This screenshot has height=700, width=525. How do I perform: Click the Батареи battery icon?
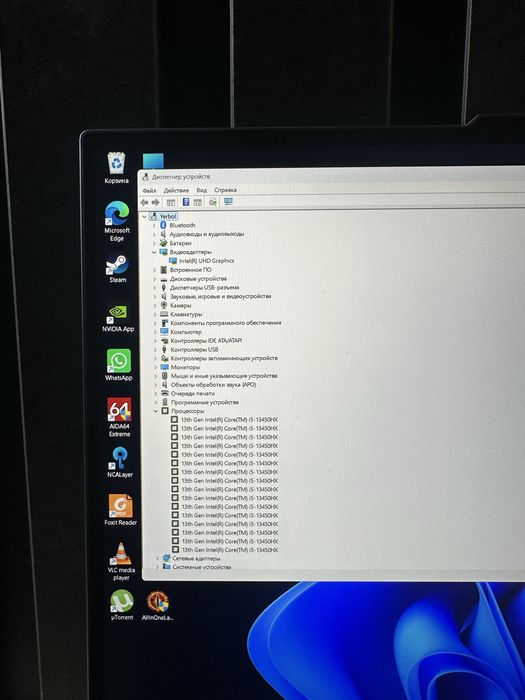[163, 243]
